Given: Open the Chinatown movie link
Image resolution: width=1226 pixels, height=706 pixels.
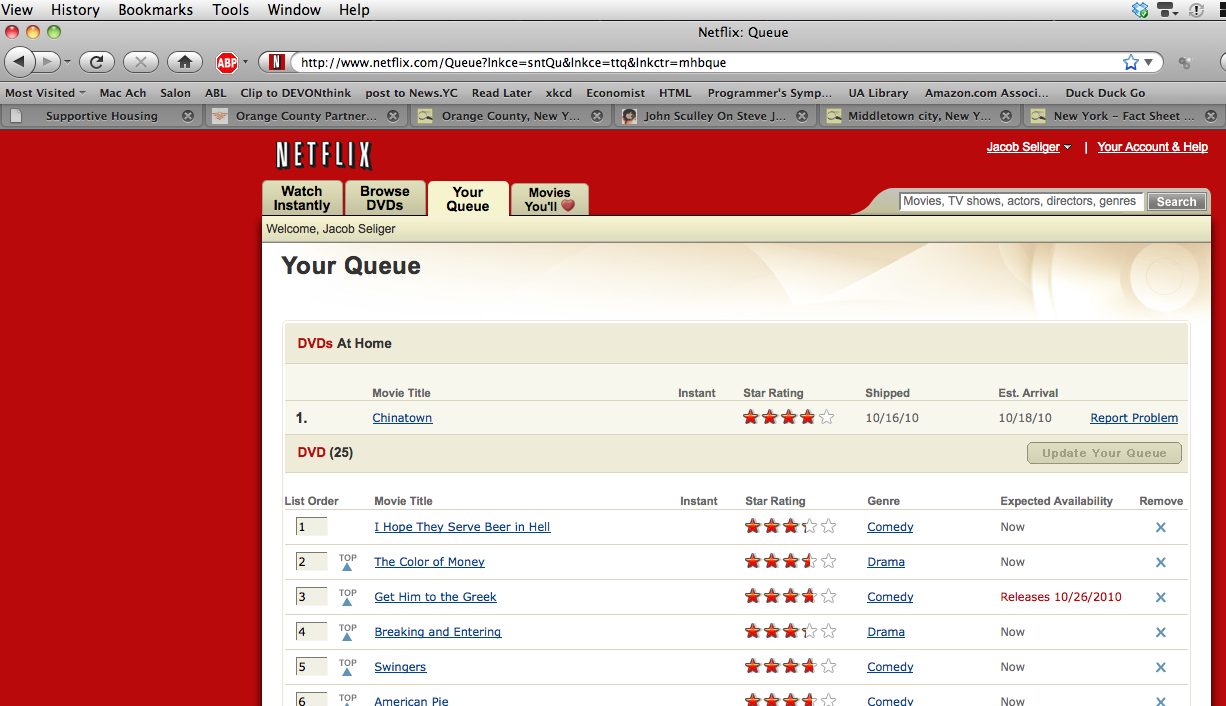Looking at the screenshot, I should [x=402, y=418].
